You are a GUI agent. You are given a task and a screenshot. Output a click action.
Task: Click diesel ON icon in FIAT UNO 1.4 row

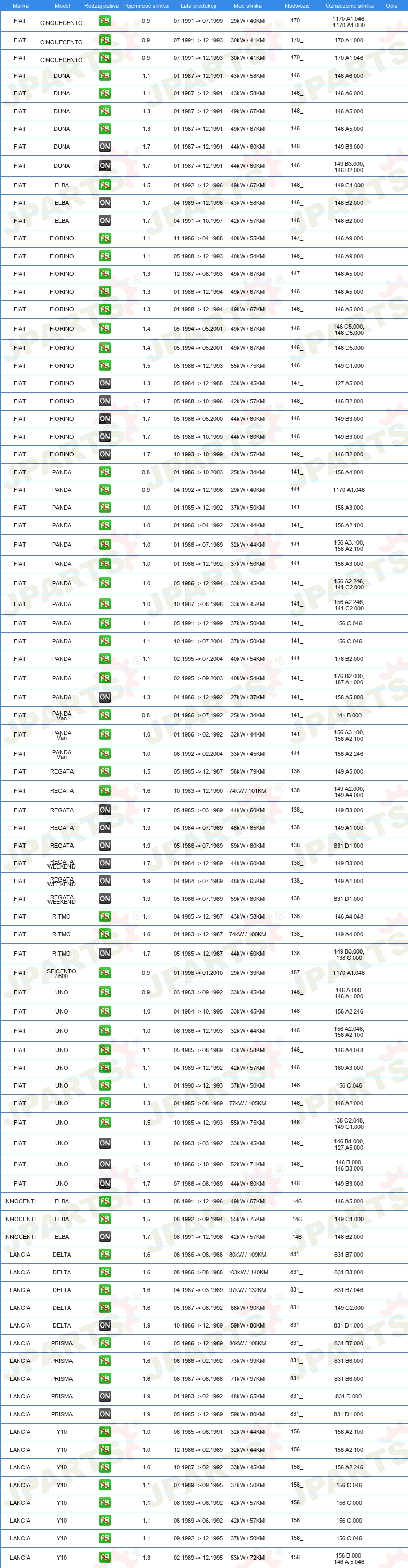(x=105, y=1164)
